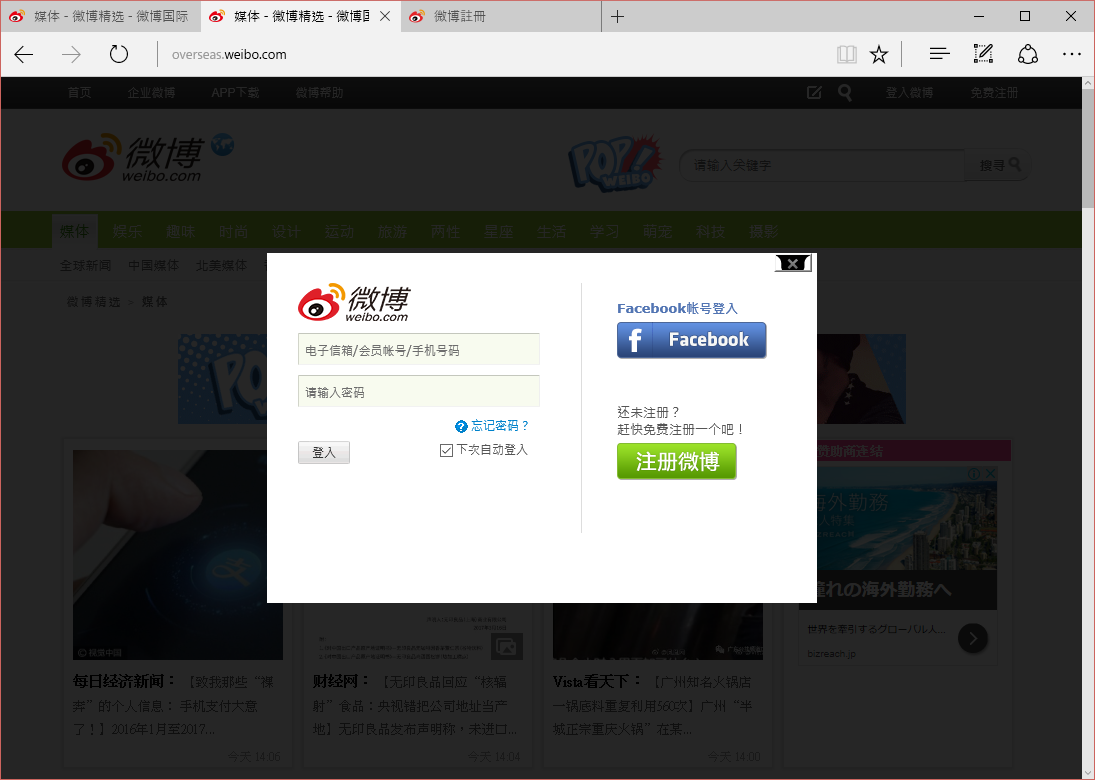Click the compose post icon in top bar

coord(814,92)
